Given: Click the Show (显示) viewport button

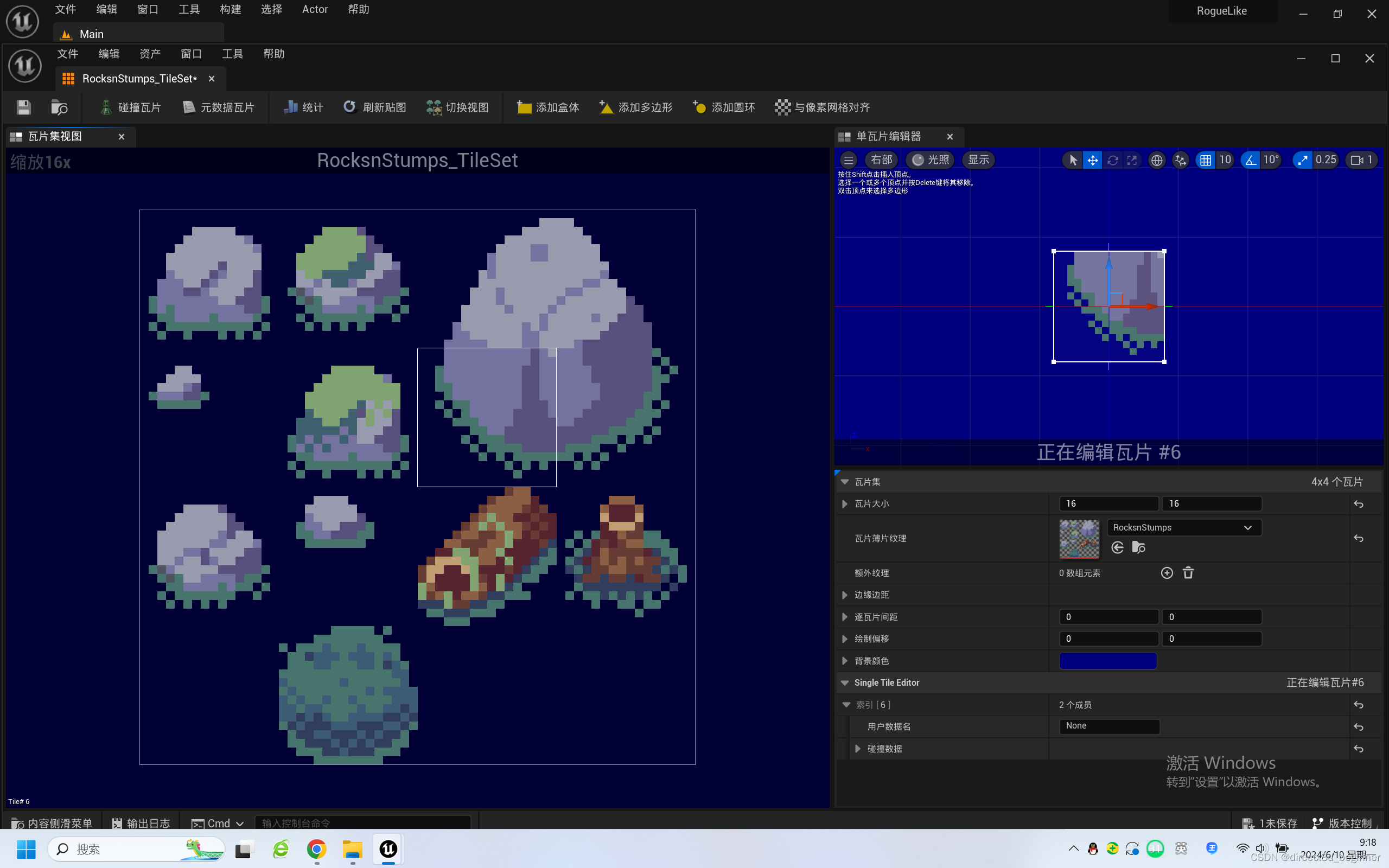Looking at the screenshot, I should 979,160.
